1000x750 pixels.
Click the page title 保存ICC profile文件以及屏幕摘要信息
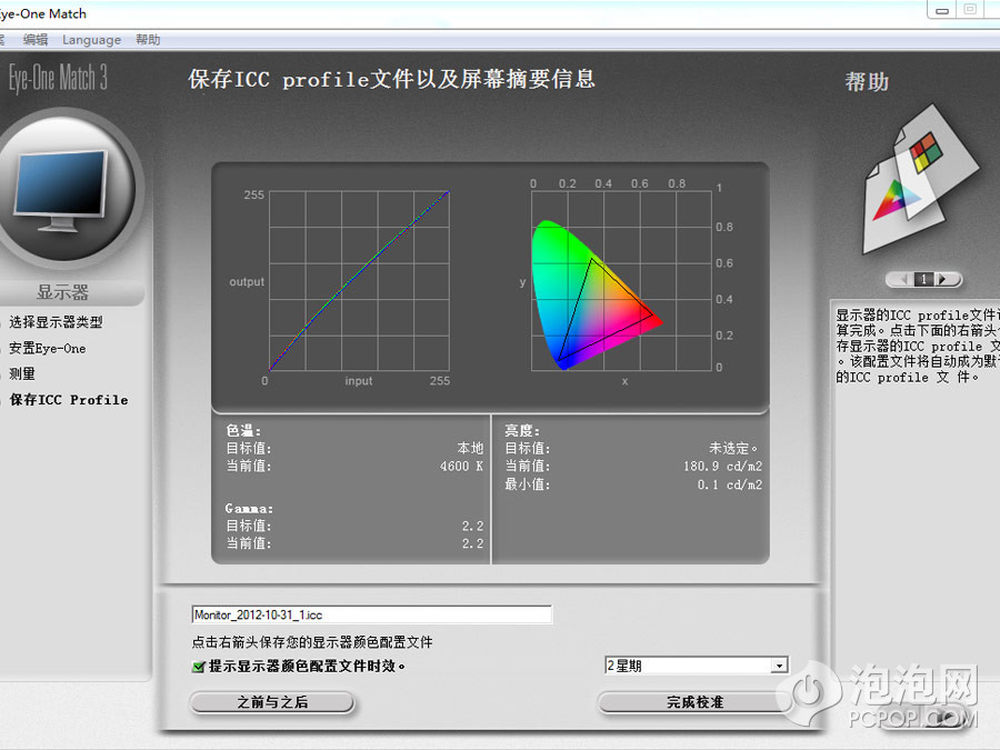point(392,79)
